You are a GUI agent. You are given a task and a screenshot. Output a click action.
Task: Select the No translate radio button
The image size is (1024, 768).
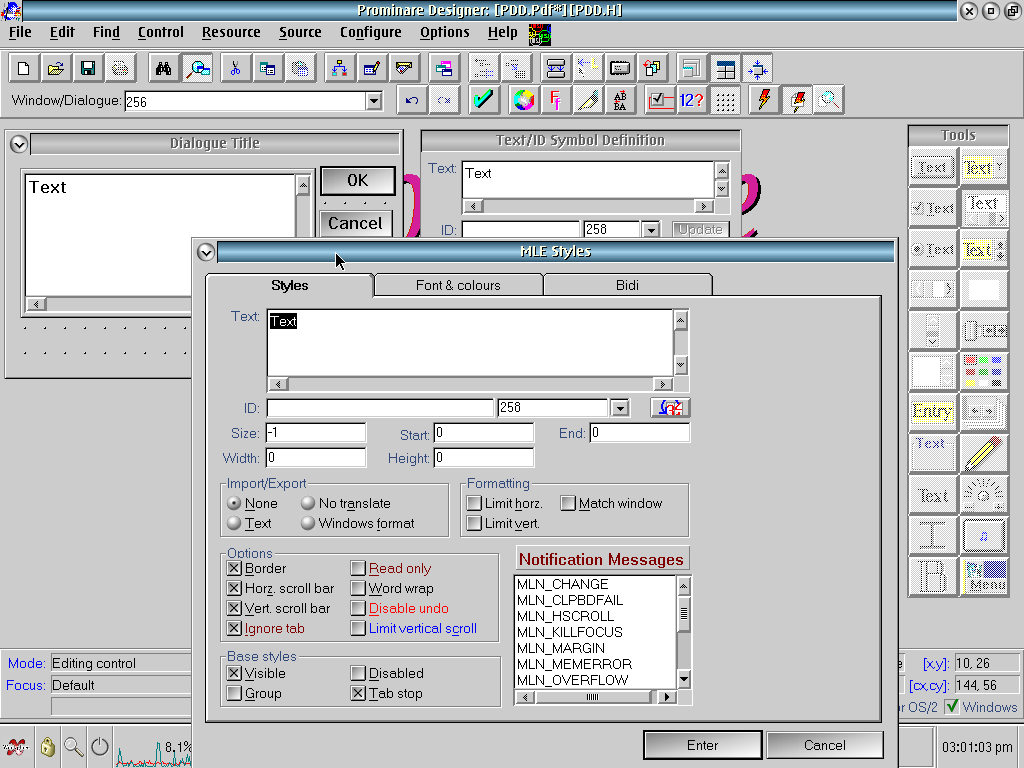point(308,504)
